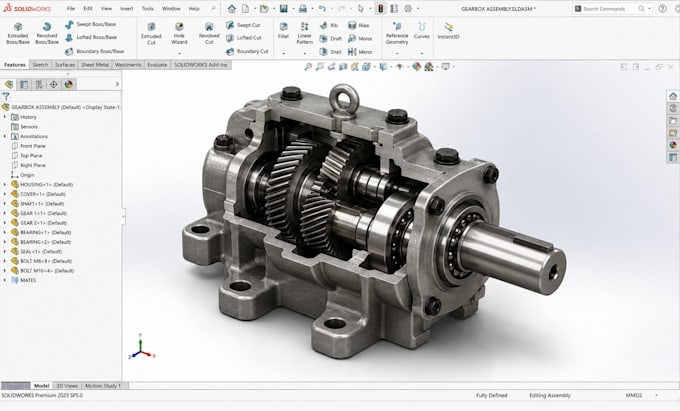Choose the Swept Cut tool
The image size is (680, 411).
(x=243, y=25)
